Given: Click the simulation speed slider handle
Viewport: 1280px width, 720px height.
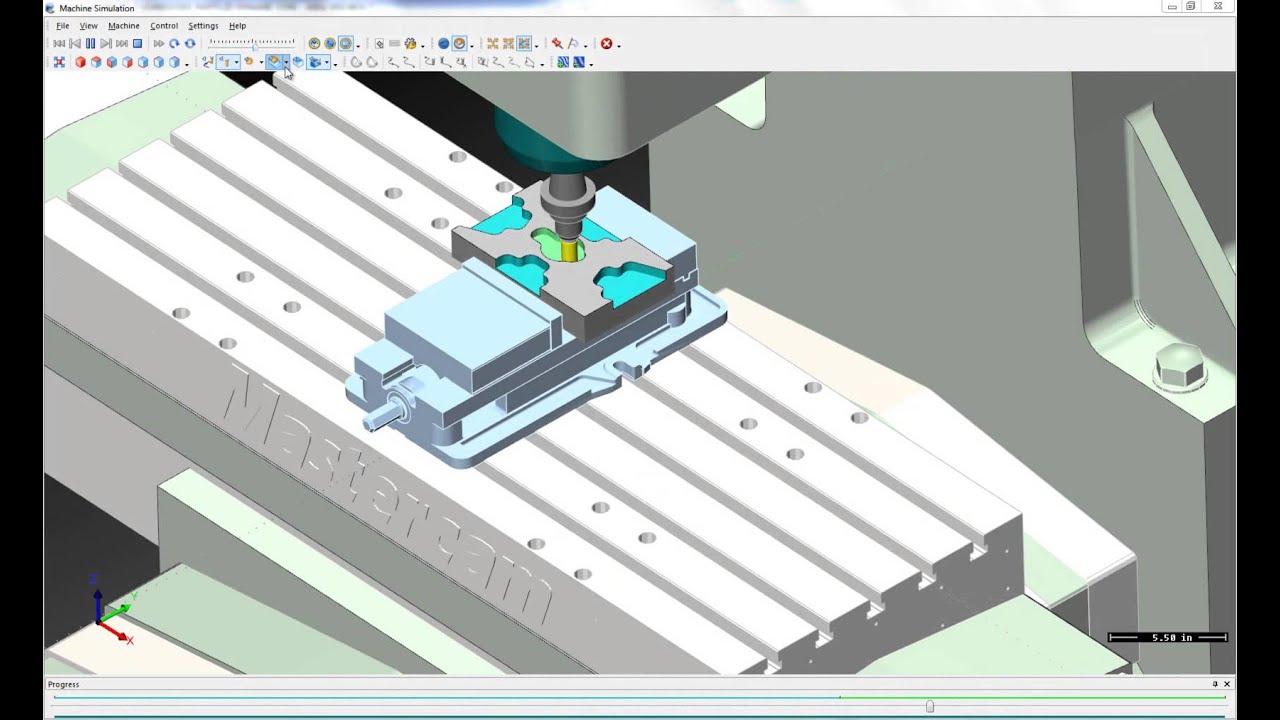Looking at the screenshot, I should point(255,48).
